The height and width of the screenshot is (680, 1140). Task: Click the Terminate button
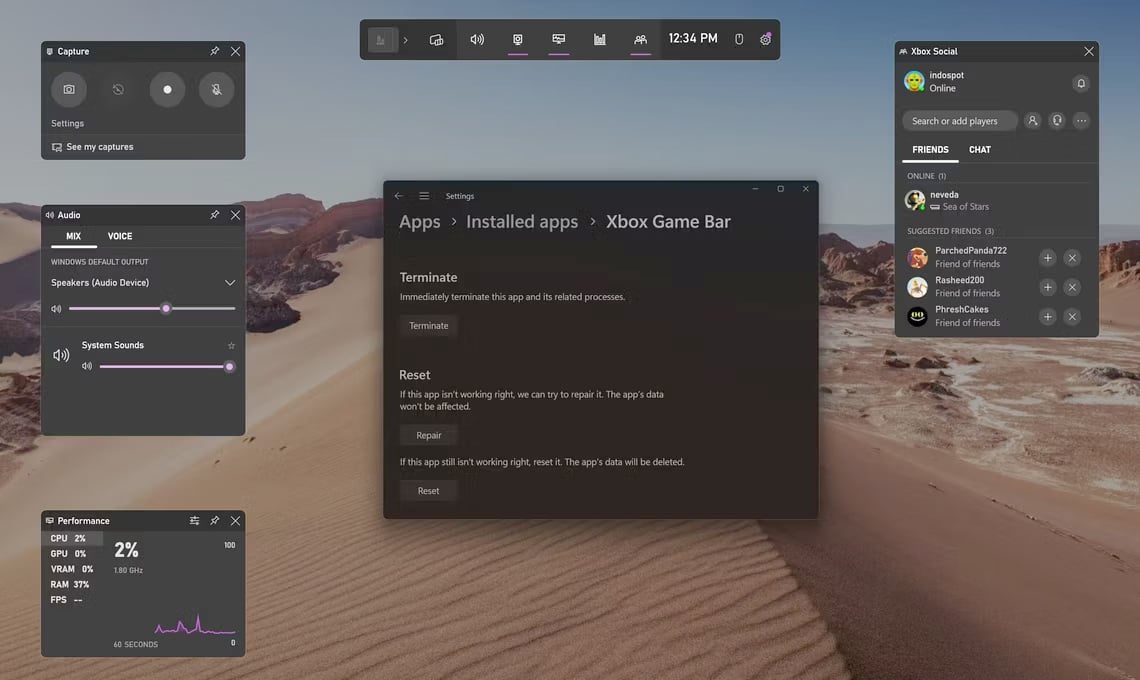point(428,326)
